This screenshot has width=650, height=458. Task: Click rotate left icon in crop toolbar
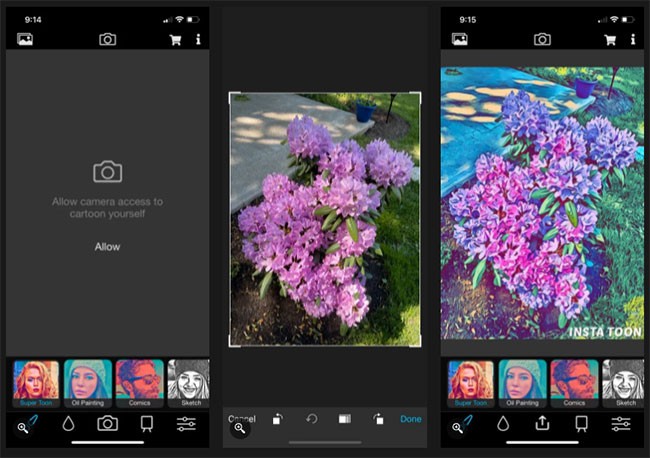(x=278, y=419)
